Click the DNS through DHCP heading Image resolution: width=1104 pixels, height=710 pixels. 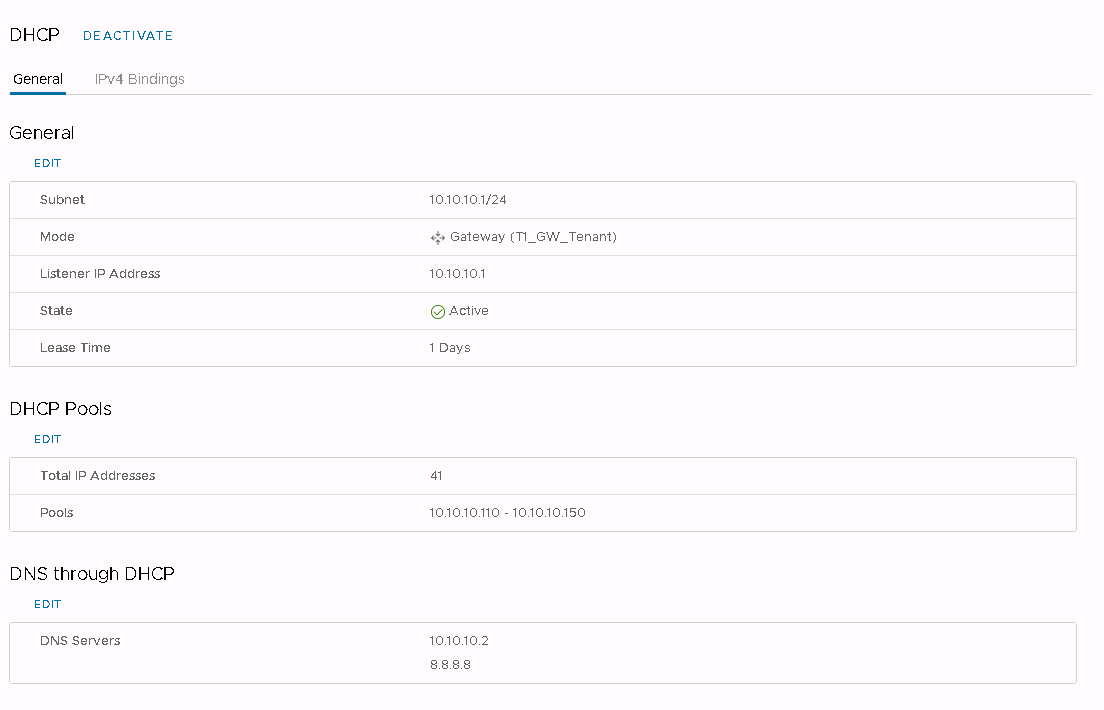point(92,574)
